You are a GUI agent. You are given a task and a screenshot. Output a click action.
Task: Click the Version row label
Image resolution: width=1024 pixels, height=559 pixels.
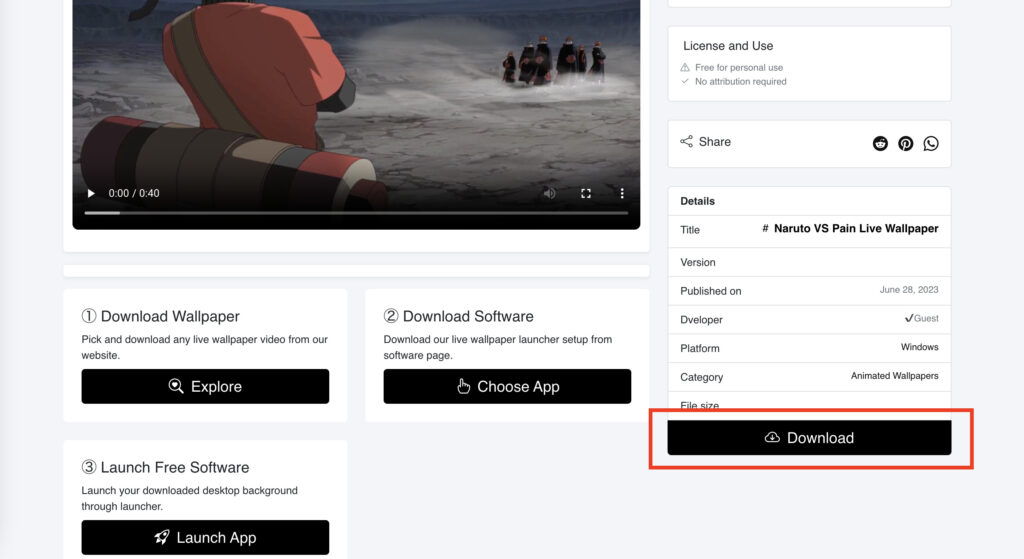[x=697, y=263]
